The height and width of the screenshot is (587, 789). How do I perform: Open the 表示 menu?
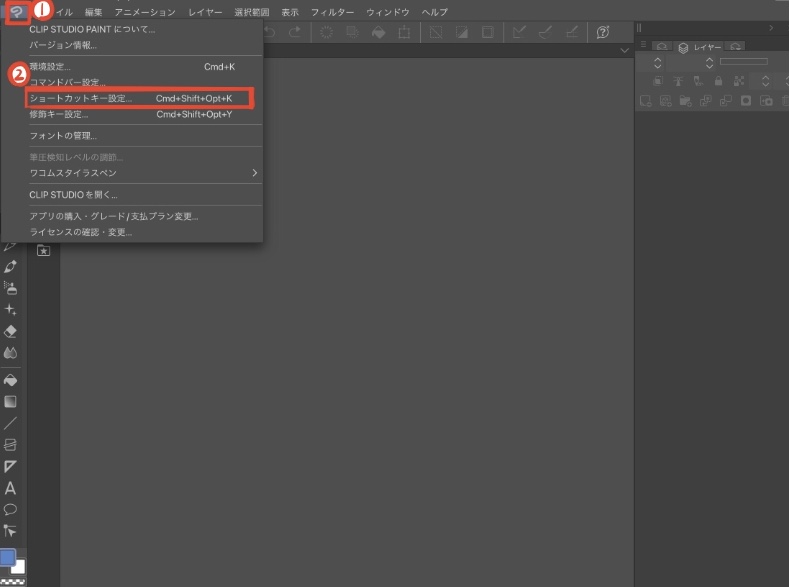pyautogui.click(x=290, y=12)
